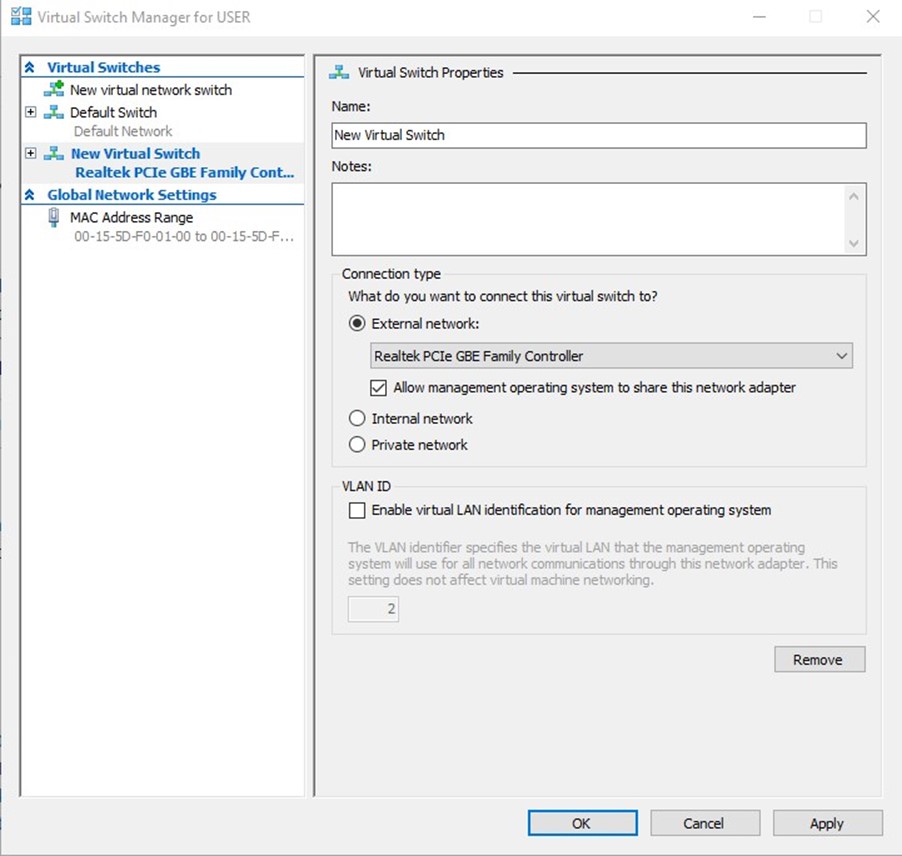Expand the New Virtual Switch tree node
This screenshot has width=902, height=856.
(x=30, y=154)
